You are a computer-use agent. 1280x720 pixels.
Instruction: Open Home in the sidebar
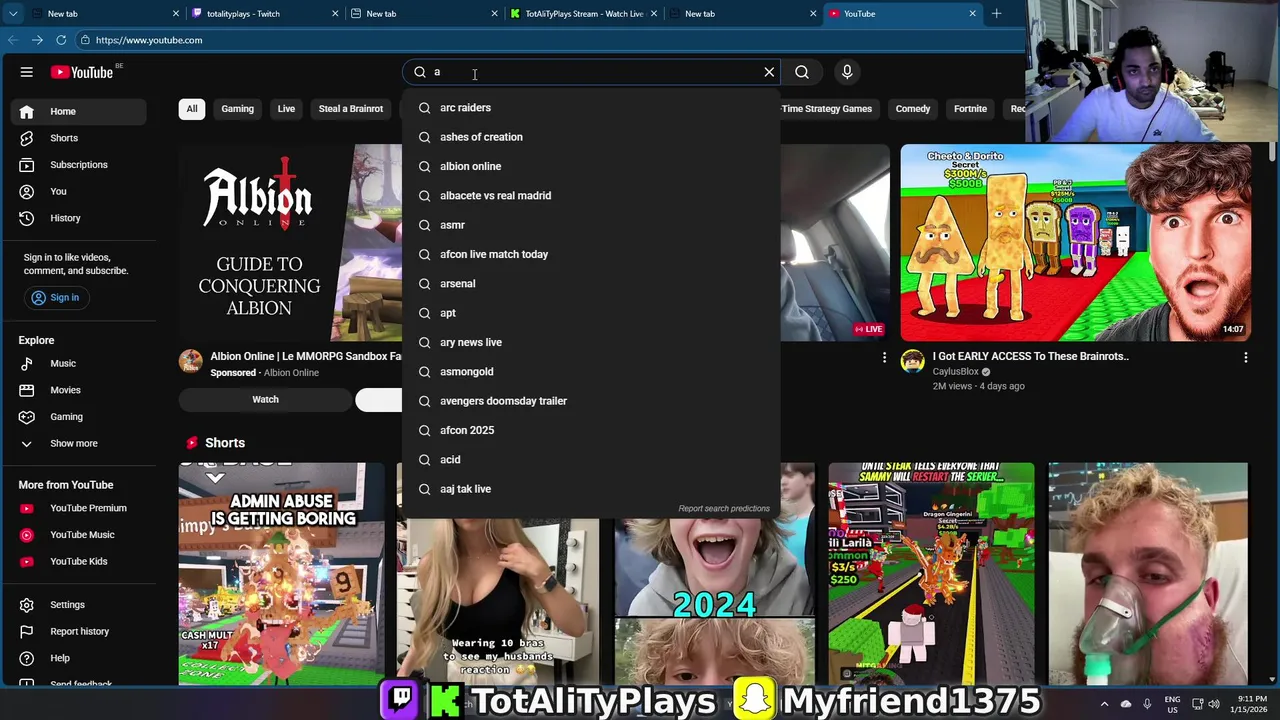click(x=78, y=111)
